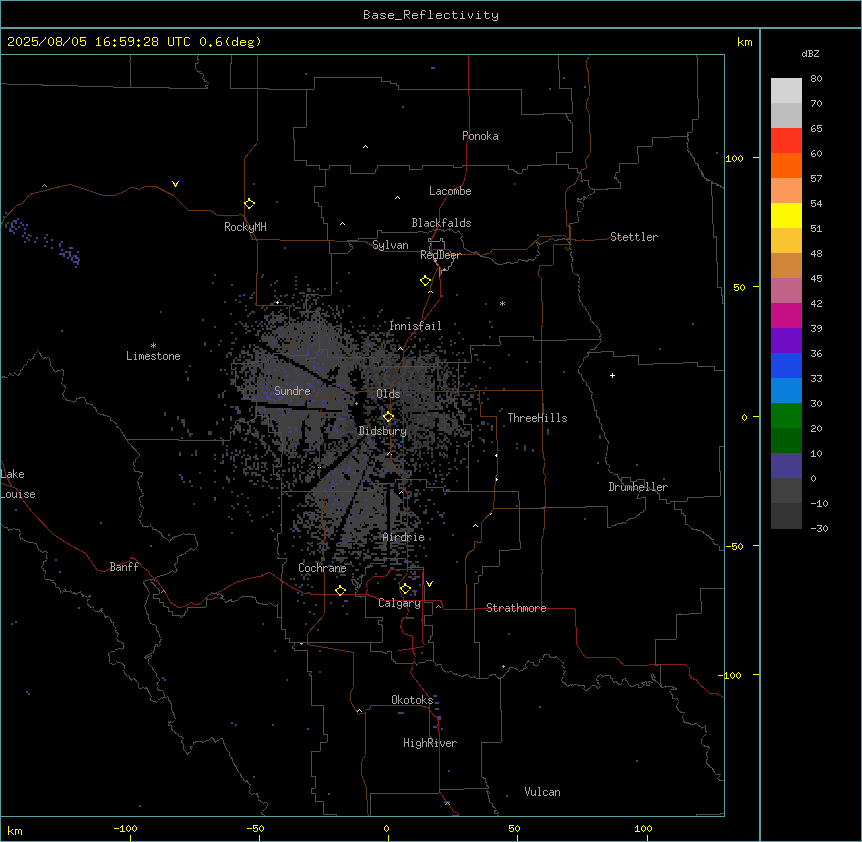Click the Strathmore label
862x842 pixels.
click(x=516, y=608)
